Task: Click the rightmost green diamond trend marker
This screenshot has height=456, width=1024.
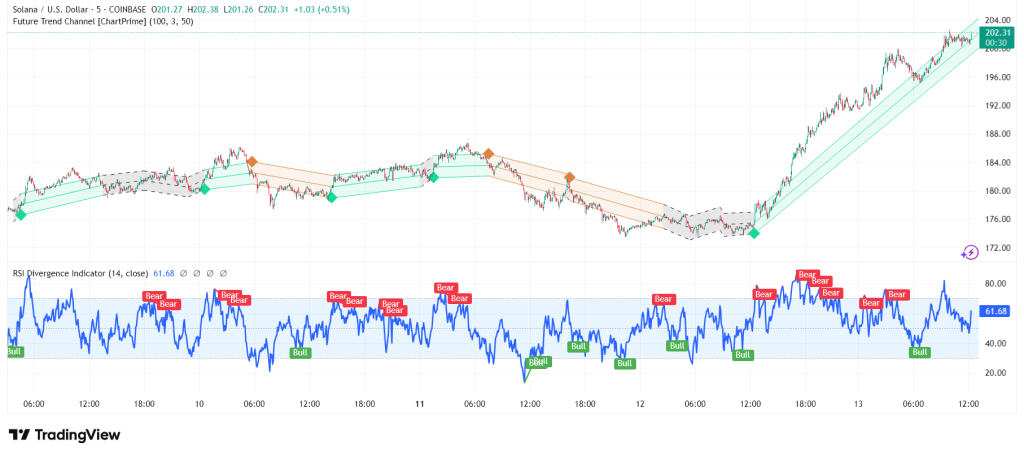Action: (x=754, y=233)
